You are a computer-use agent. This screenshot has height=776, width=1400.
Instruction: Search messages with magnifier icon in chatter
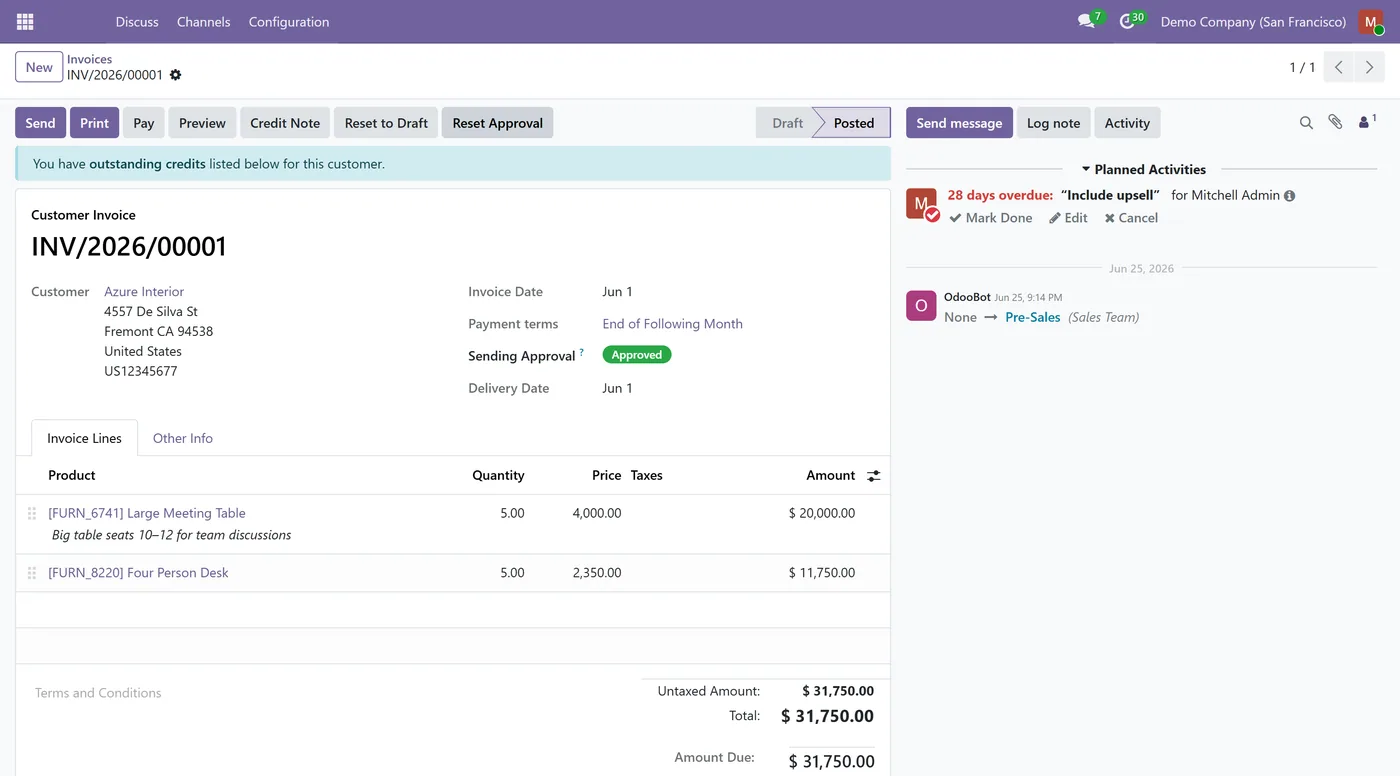coord(1306,123)
